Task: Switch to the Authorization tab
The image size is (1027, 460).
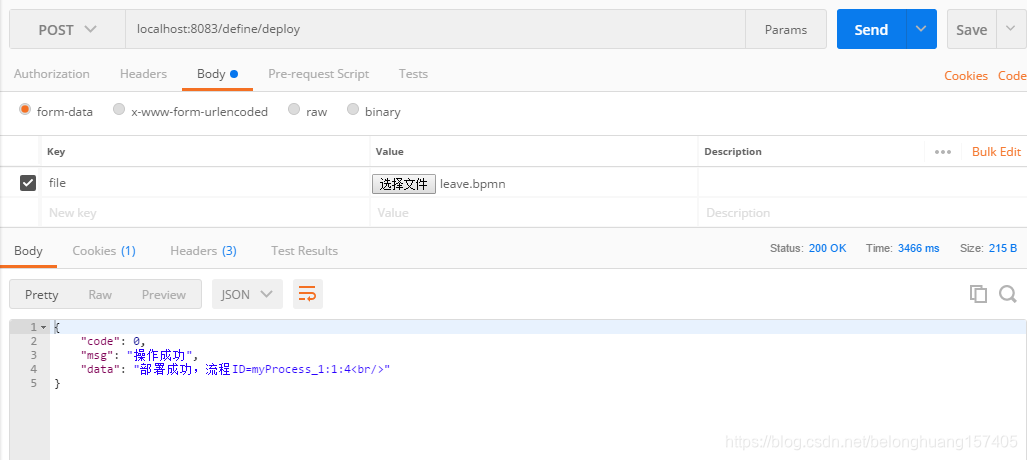Action: [x=52, y=74]
